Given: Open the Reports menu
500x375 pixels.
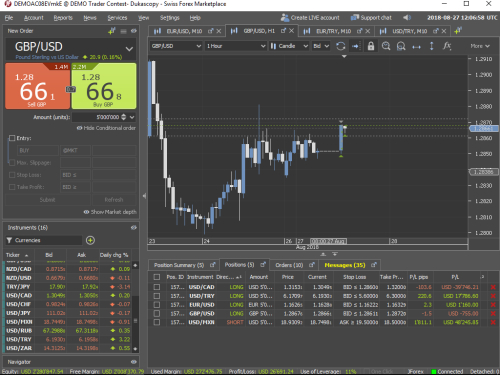Looking at the screenshot, I should pos(63,18).
